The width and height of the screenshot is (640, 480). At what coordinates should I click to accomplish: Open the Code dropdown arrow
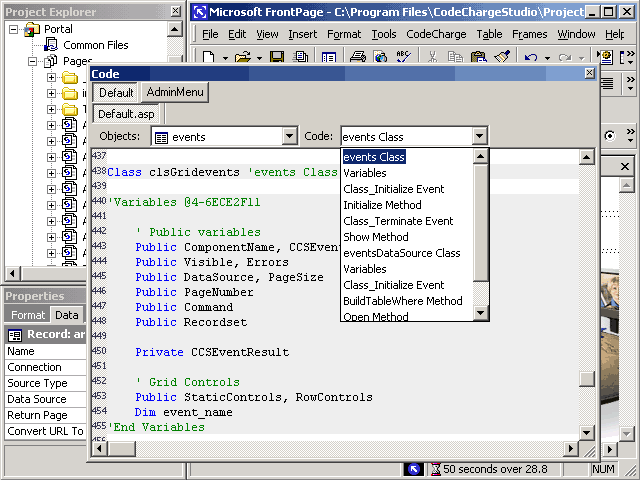479,136
